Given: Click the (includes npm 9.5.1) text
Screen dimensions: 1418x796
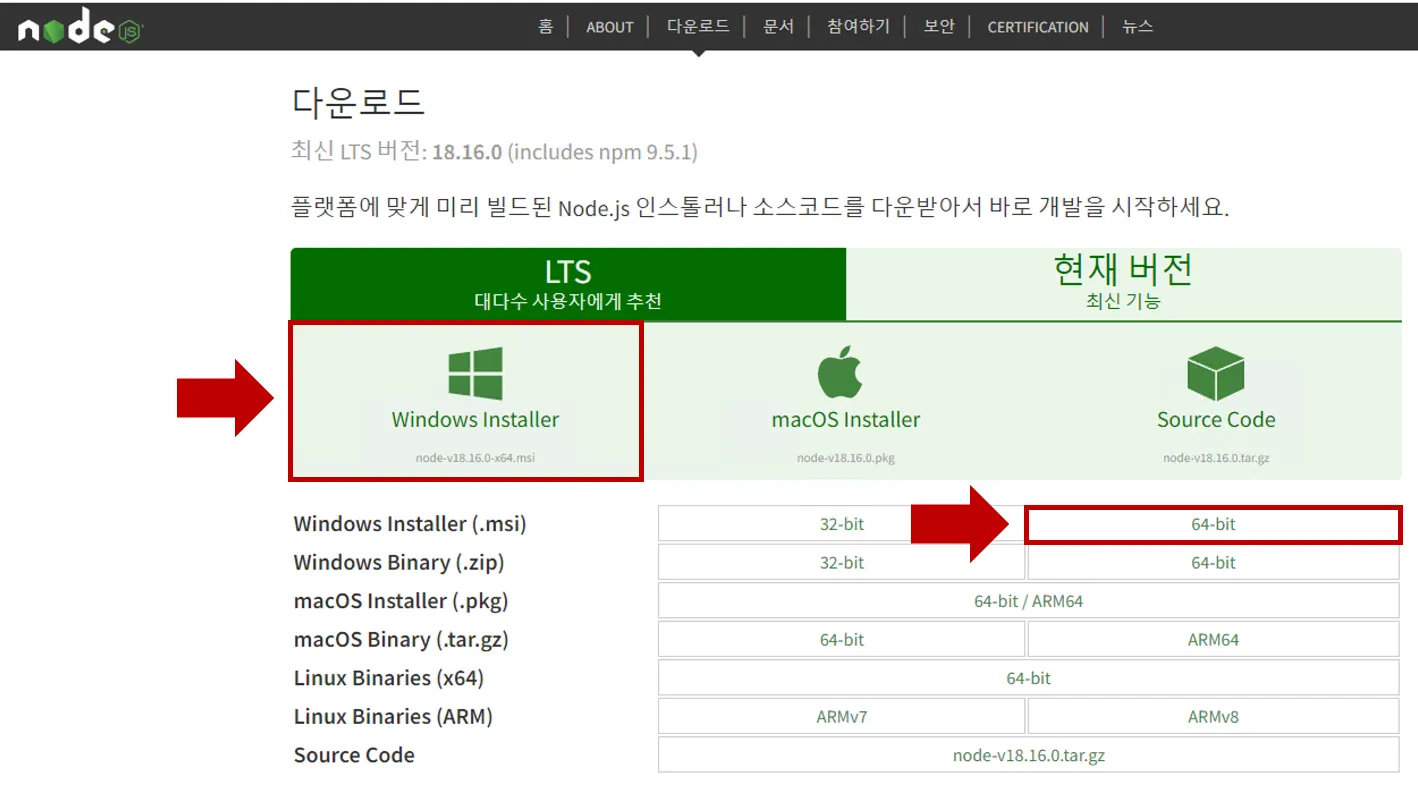Looking at the screenshot, I should tap(603, 152).
